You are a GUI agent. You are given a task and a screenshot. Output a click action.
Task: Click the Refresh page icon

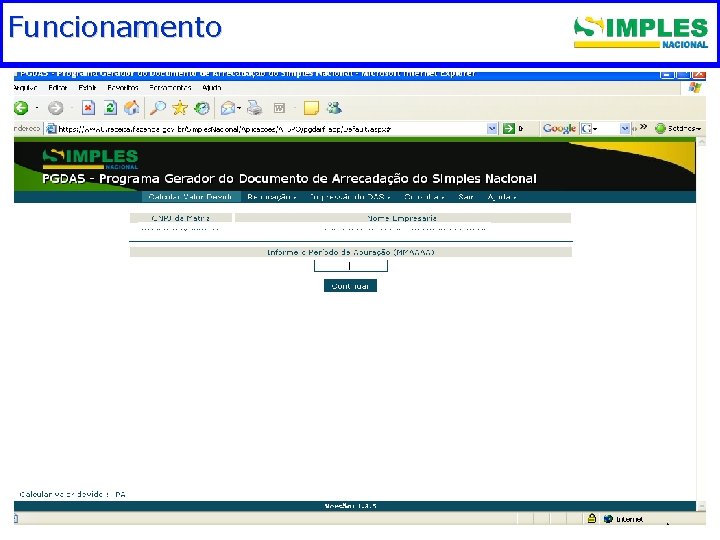tap(110, 108)
